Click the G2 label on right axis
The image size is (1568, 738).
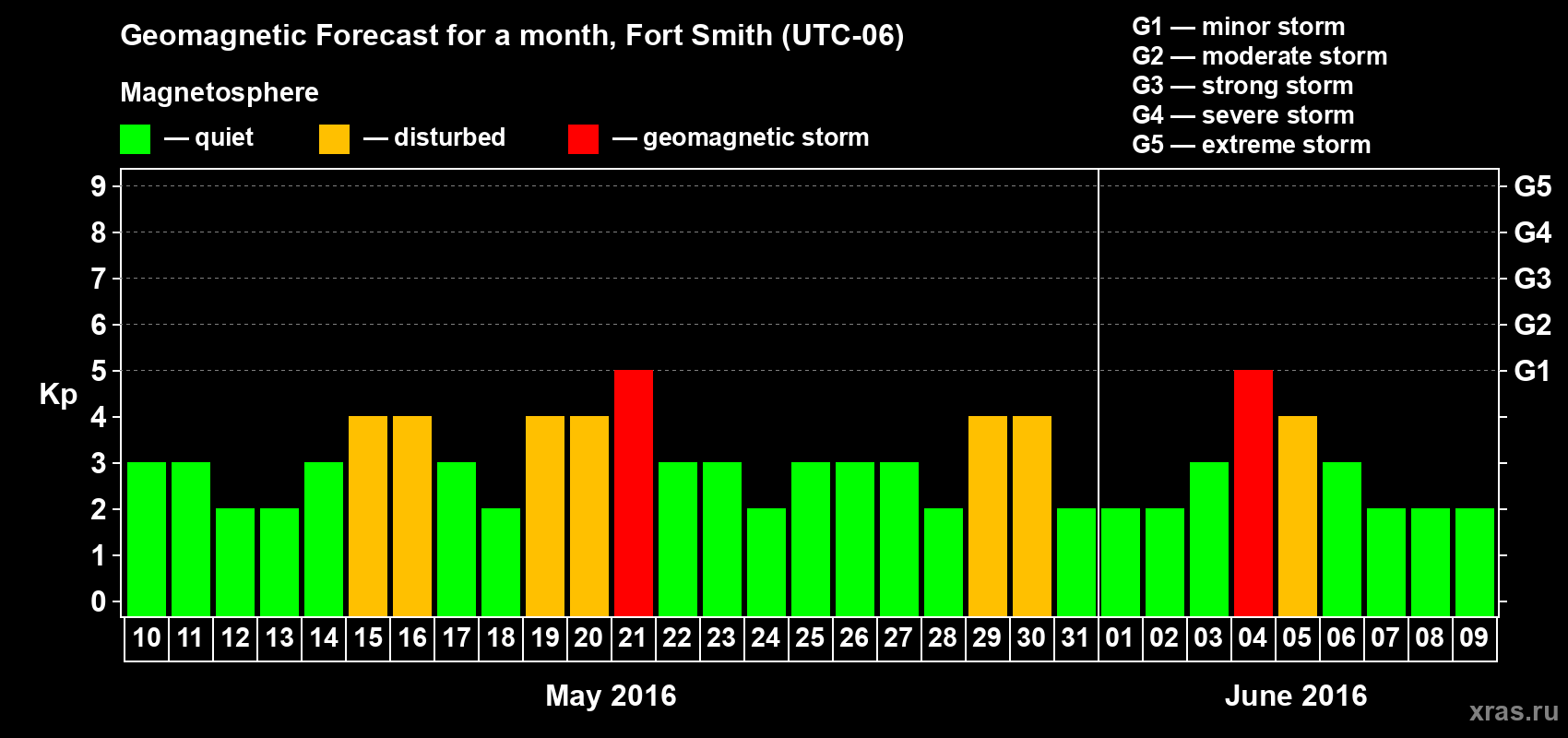pos(1532,325)
